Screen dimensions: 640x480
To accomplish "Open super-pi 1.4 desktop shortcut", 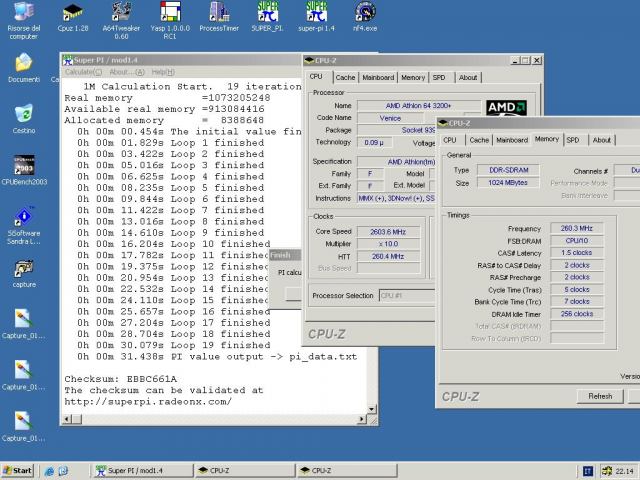I will tap(316, 17).
